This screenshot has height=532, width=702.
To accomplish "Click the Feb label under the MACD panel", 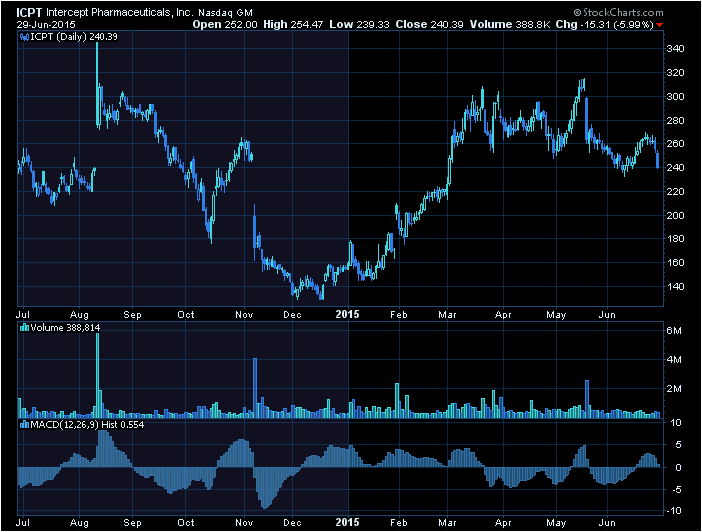I will point(398,523).
